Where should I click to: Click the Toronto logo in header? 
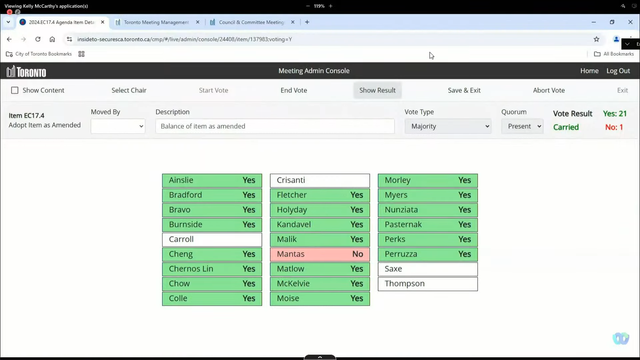[x=27, y=71]
